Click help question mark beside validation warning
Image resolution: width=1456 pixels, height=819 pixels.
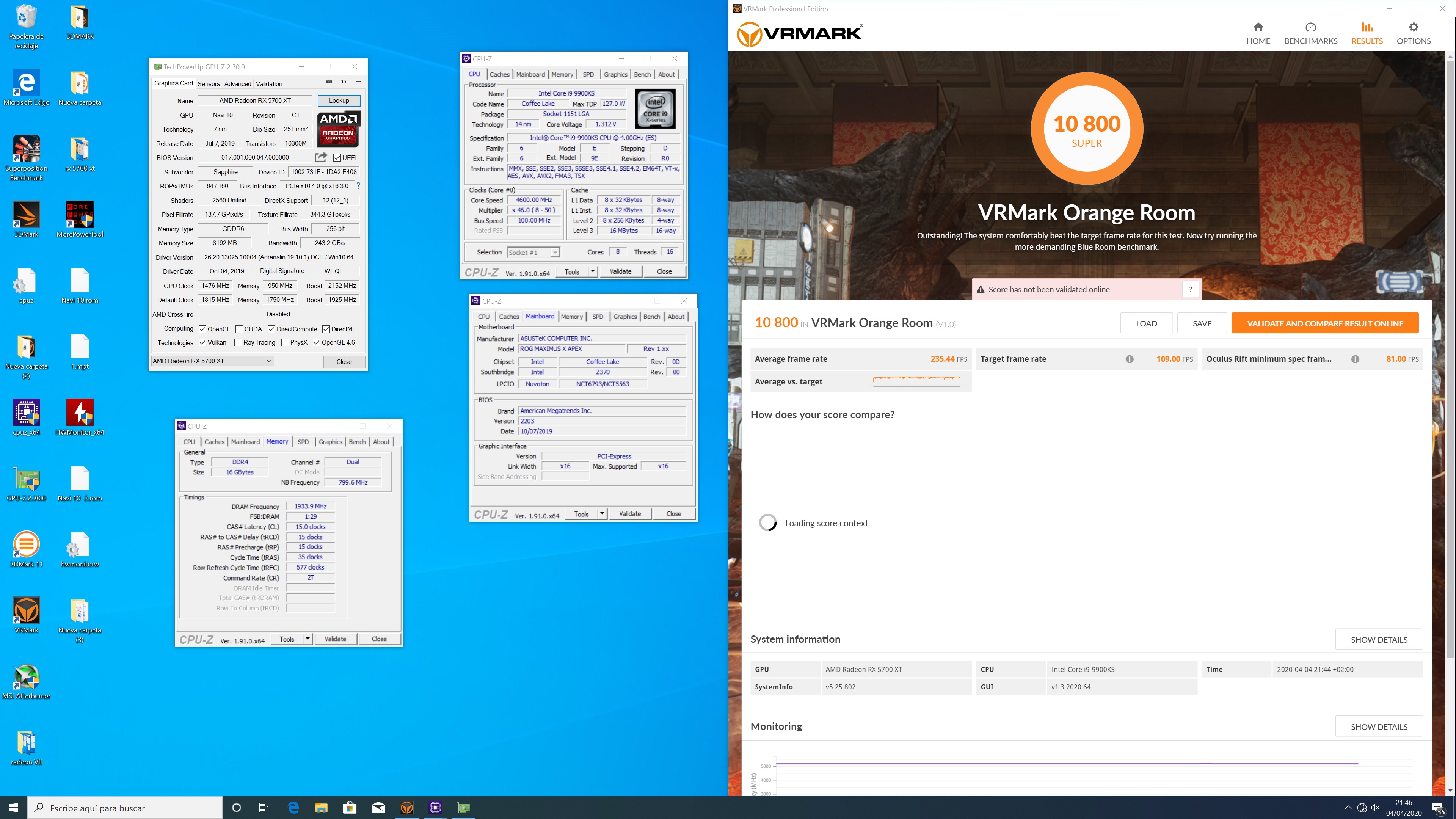coord(1190,289)
